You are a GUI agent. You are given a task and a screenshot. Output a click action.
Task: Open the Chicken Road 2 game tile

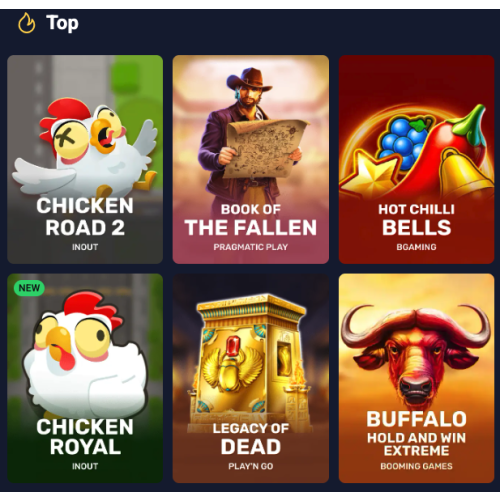point(85,159)
